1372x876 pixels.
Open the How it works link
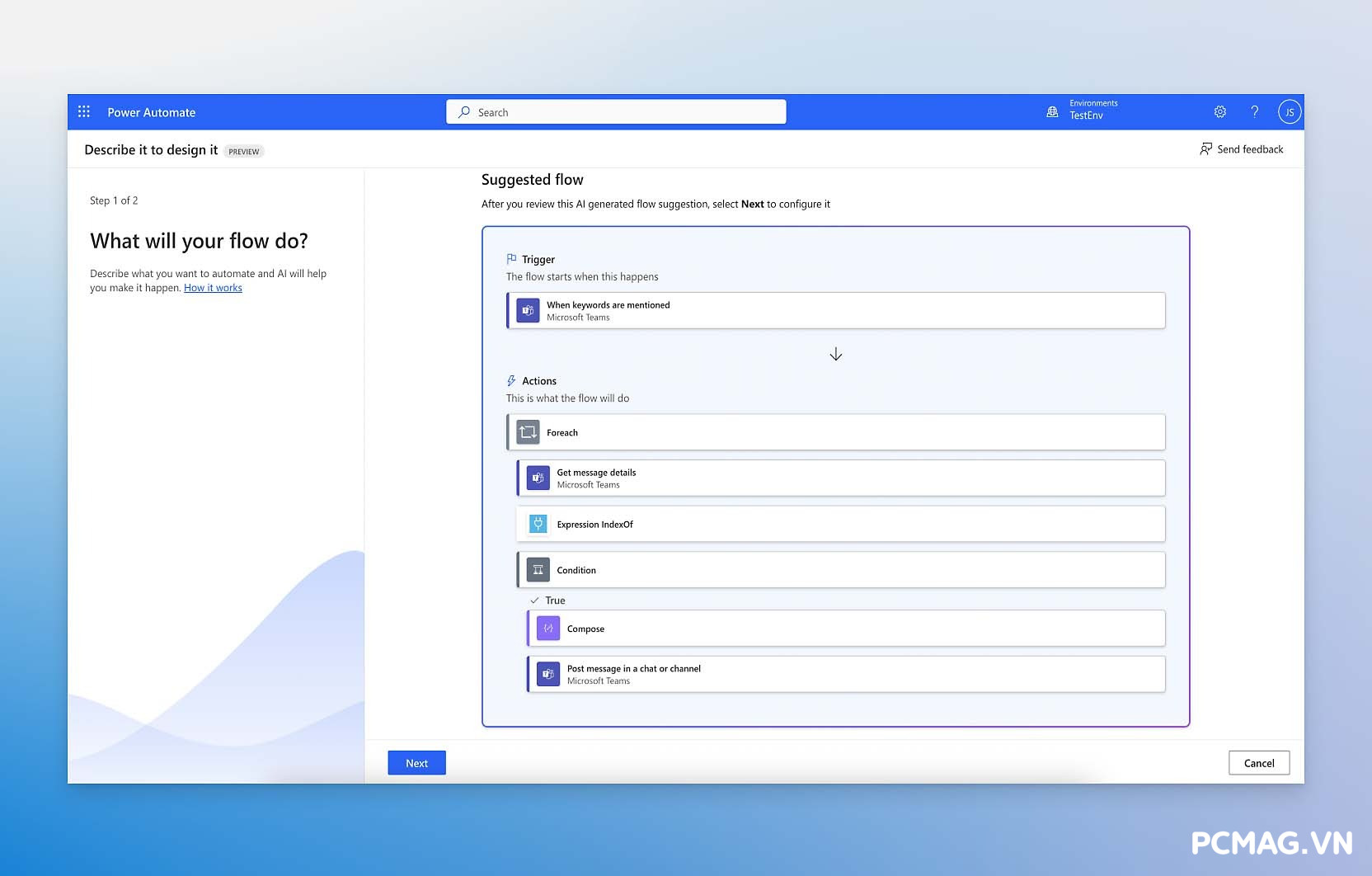[212, 287]
